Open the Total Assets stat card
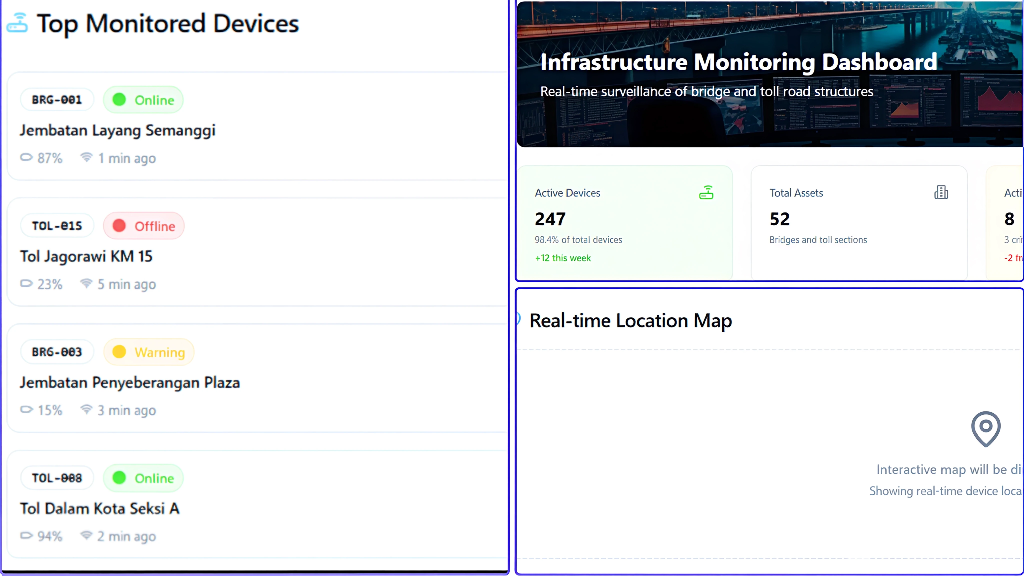The width and height of the screenshot is (1024, 576). (859, 223)
